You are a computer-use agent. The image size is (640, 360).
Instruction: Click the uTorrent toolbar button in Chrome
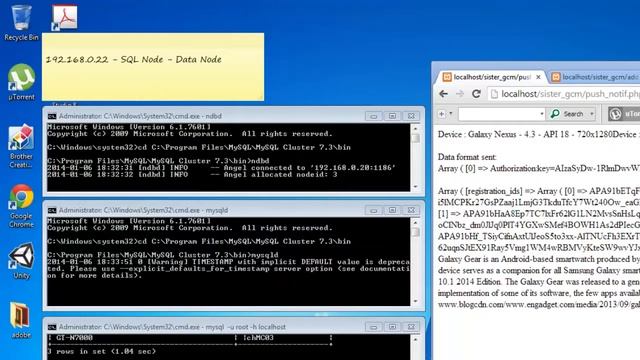coord(624,114)
